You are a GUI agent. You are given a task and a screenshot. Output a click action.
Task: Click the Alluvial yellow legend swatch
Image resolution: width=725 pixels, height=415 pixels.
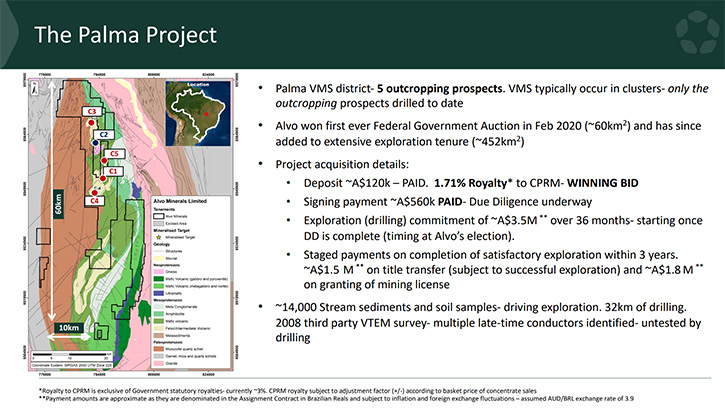tap(159, 258)
